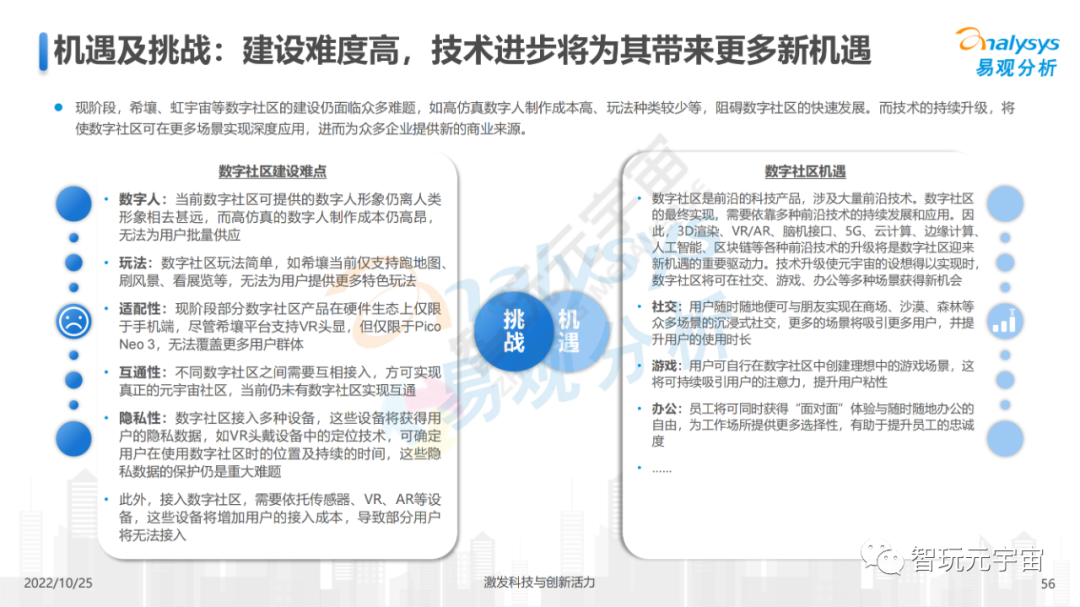Click the 隐私性 bullet label
This screenshot has height=607, width=1080.
(140, 418)
